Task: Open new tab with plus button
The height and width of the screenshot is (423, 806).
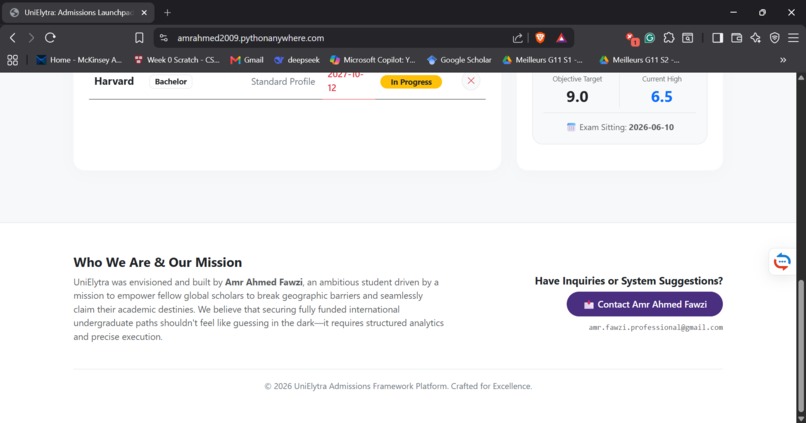Action: (x=167, y=12)
